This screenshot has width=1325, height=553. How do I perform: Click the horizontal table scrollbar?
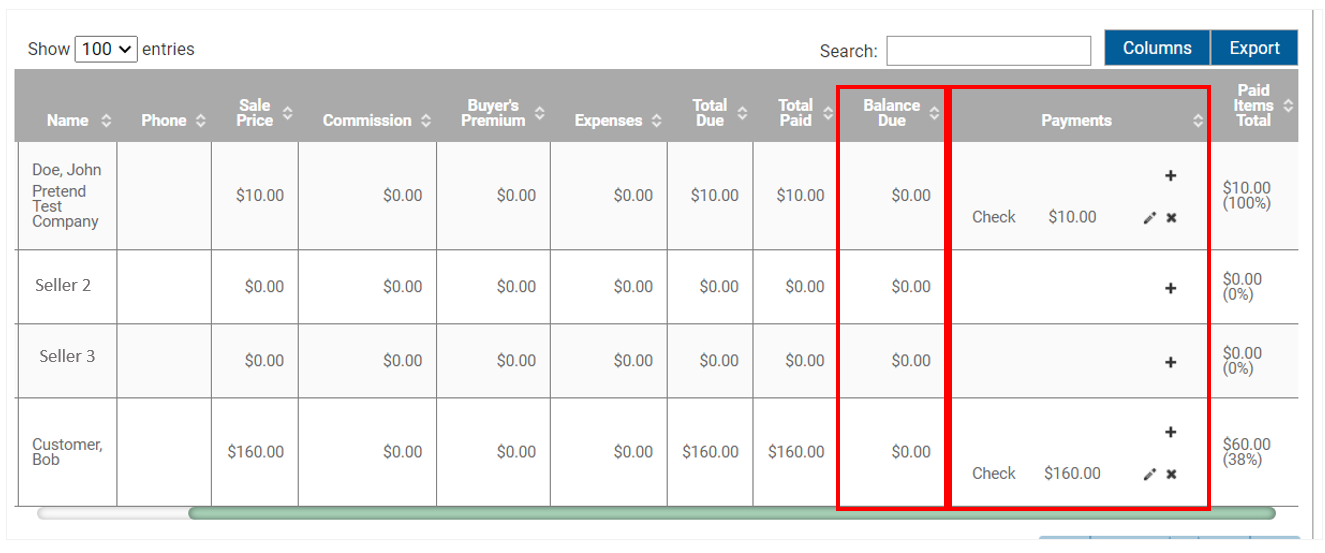(731, 514)
